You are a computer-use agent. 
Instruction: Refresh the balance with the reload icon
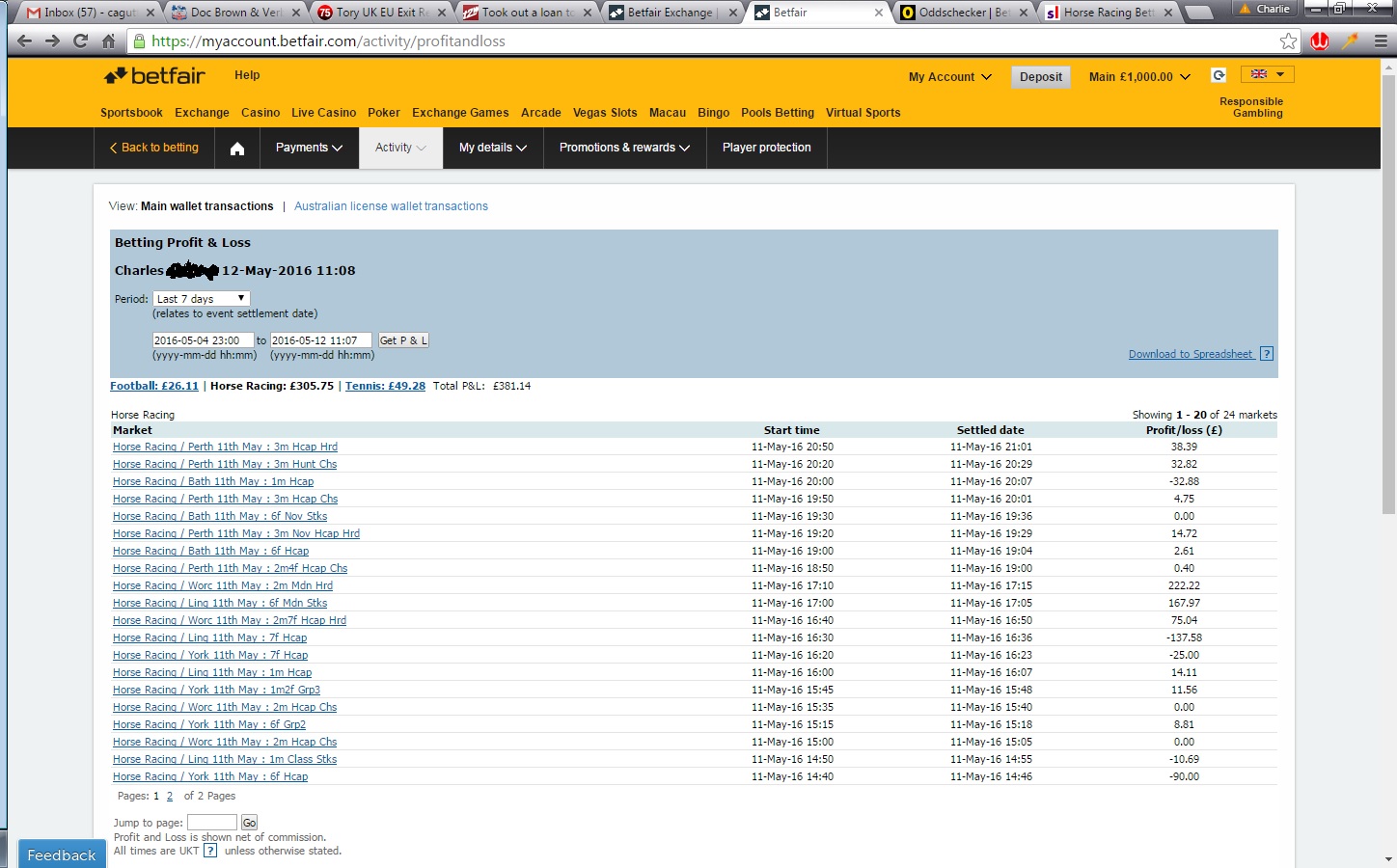pos(1219,76)
